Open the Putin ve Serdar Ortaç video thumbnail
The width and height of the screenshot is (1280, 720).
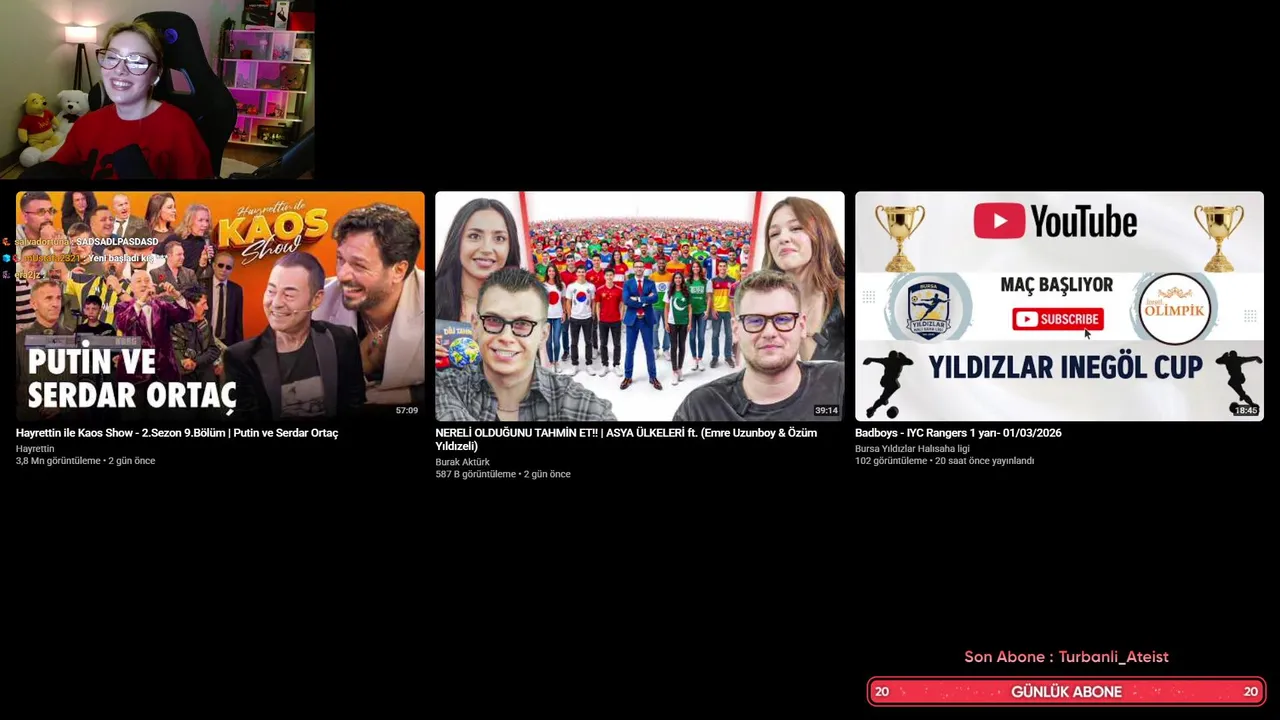[x=220, y=306]
